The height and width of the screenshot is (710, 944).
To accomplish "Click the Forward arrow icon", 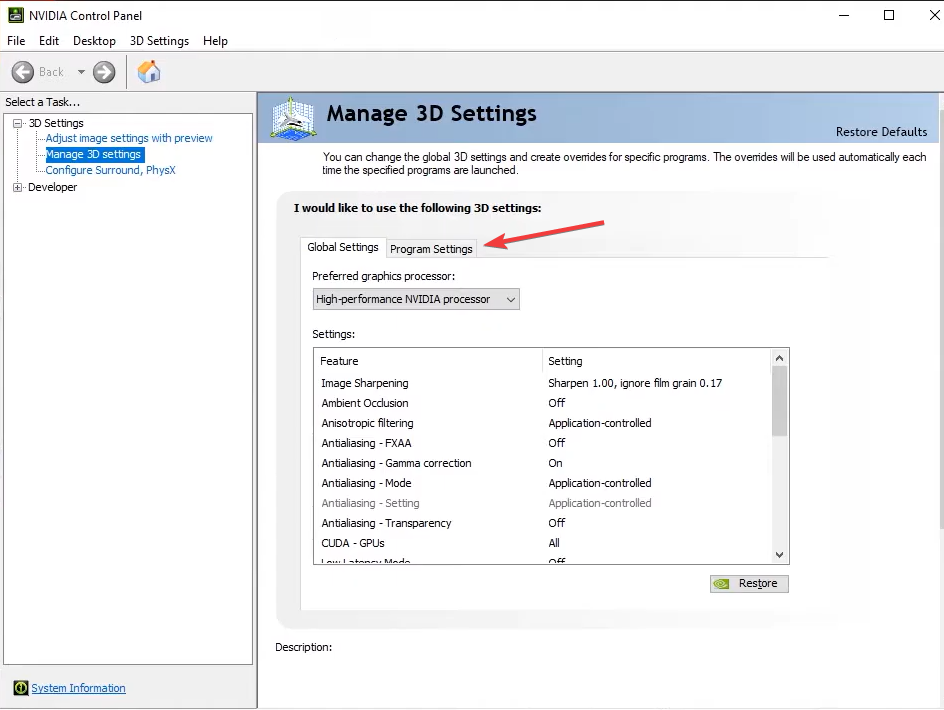I will click(x=104, y=72).
